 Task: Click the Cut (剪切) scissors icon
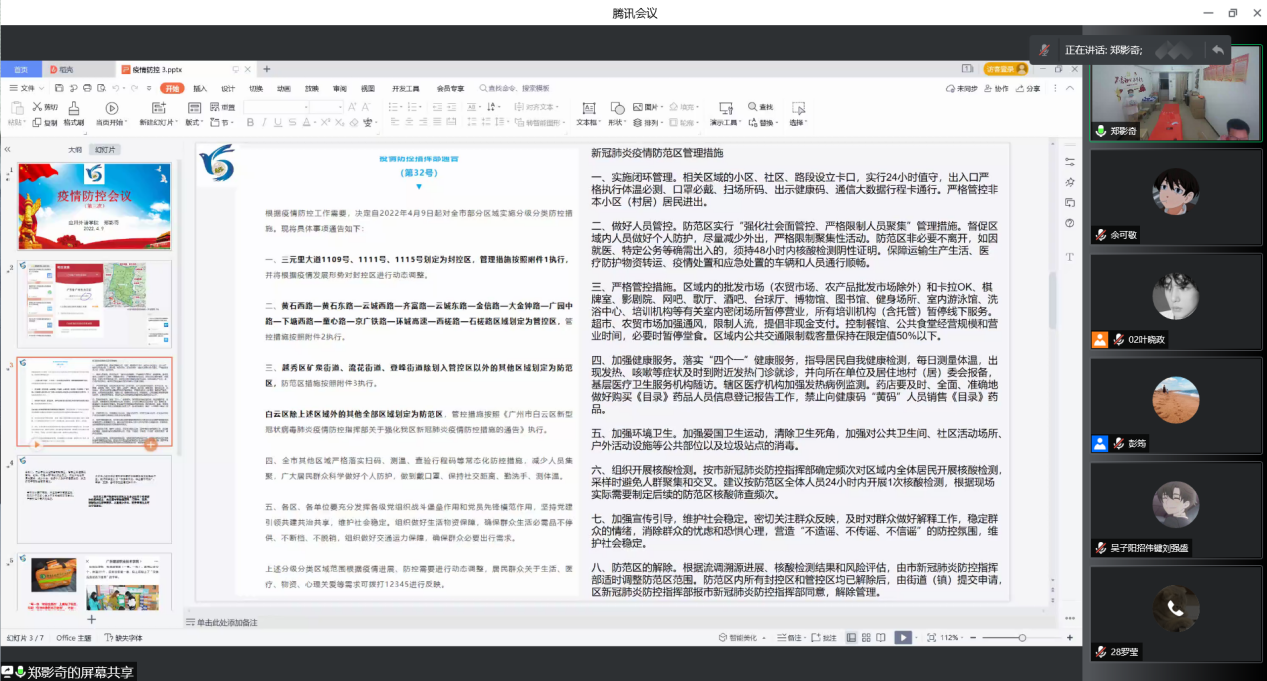pos(37,107)
